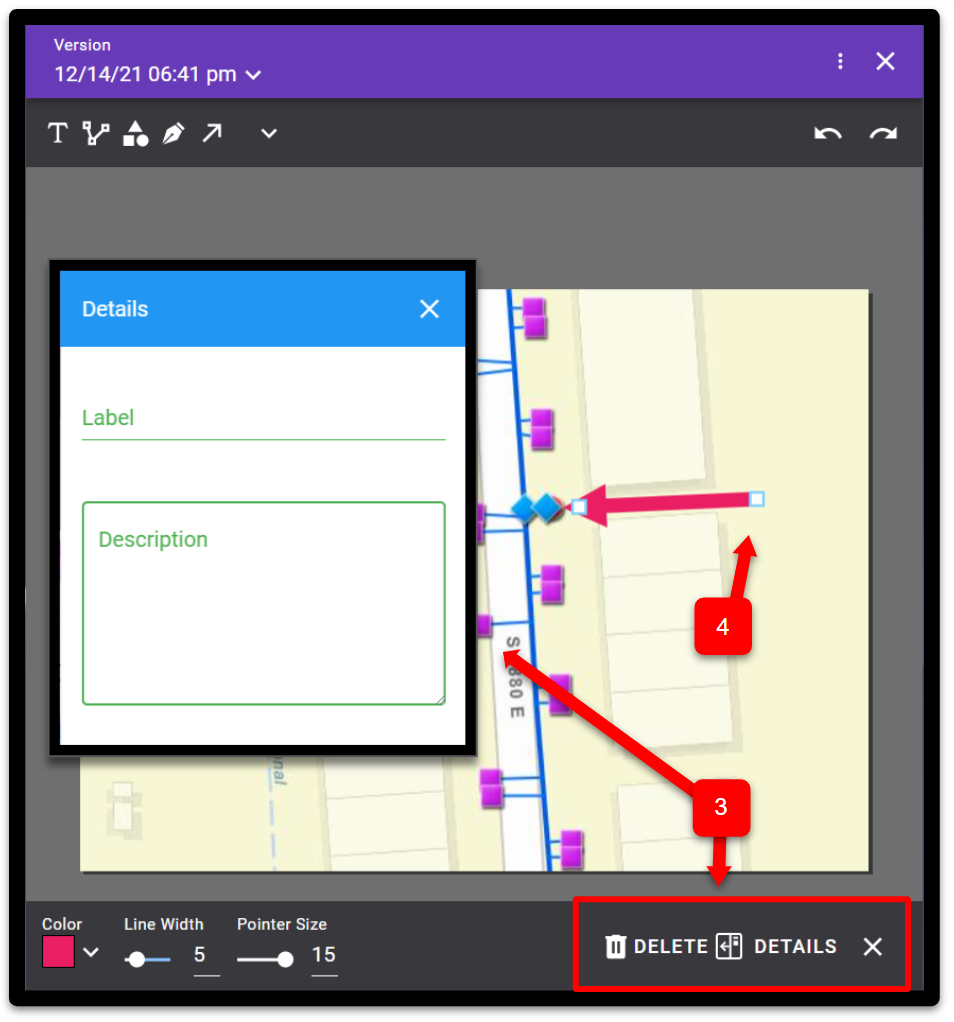This screenshot has width=954, height=1022.
Task: Select the Arrow annotation tool
Action: pos(211,132)
